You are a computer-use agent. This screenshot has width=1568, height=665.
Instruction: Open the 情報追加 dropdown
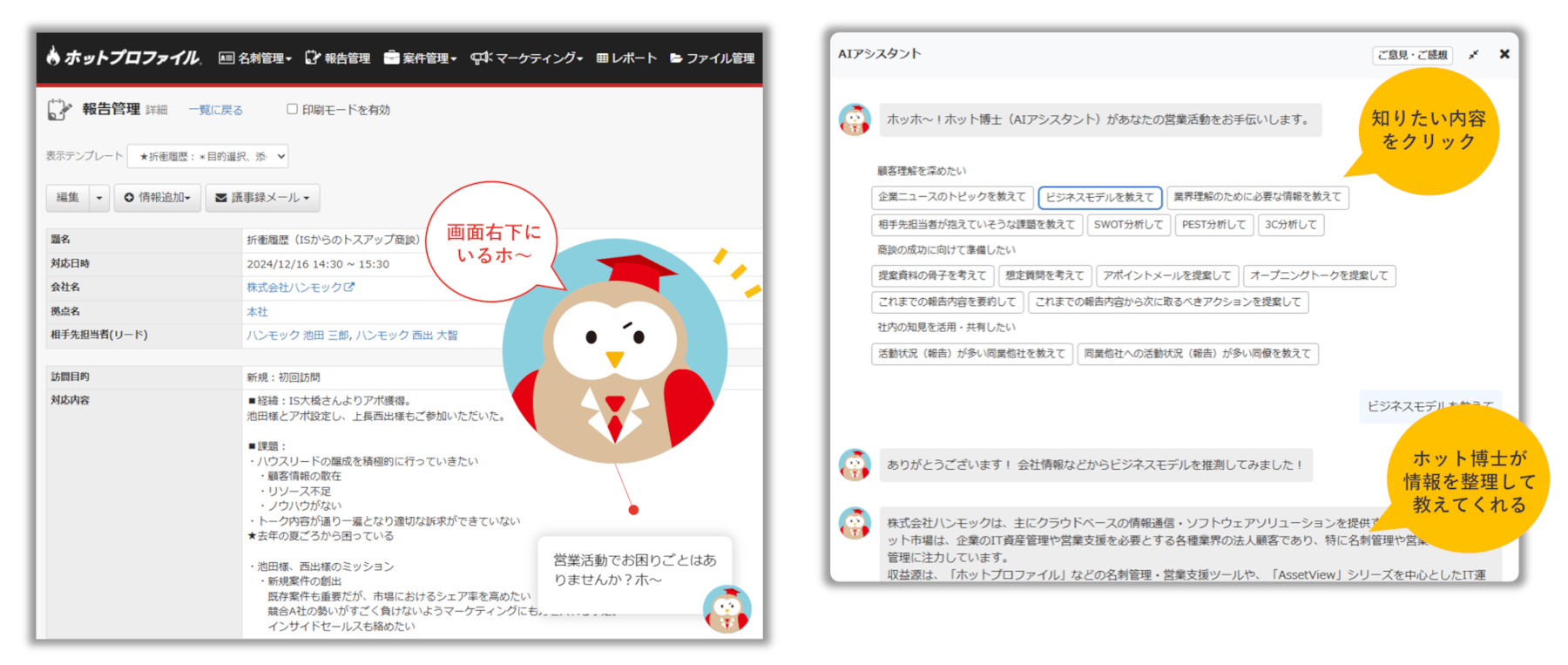click(x=158, y=198)
